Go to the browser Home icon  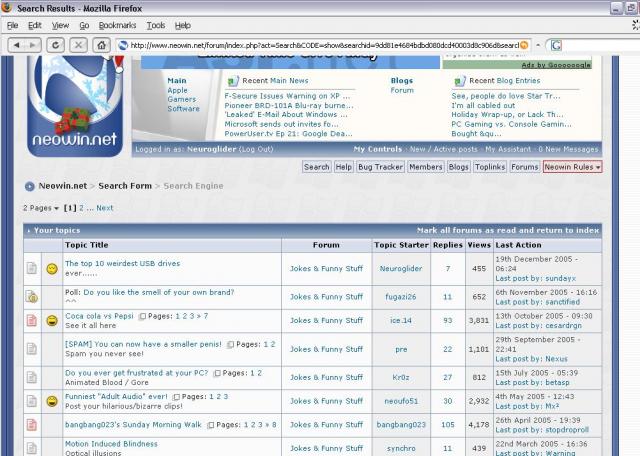pyautogui.click(x=101, y=45)
